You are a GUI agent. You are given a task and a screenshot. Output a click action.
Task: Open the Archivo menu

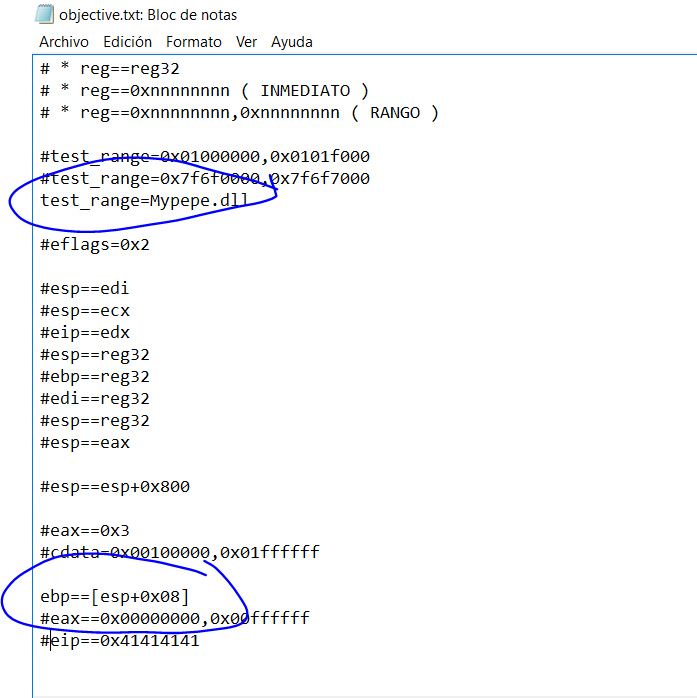[x=64, y=42]
